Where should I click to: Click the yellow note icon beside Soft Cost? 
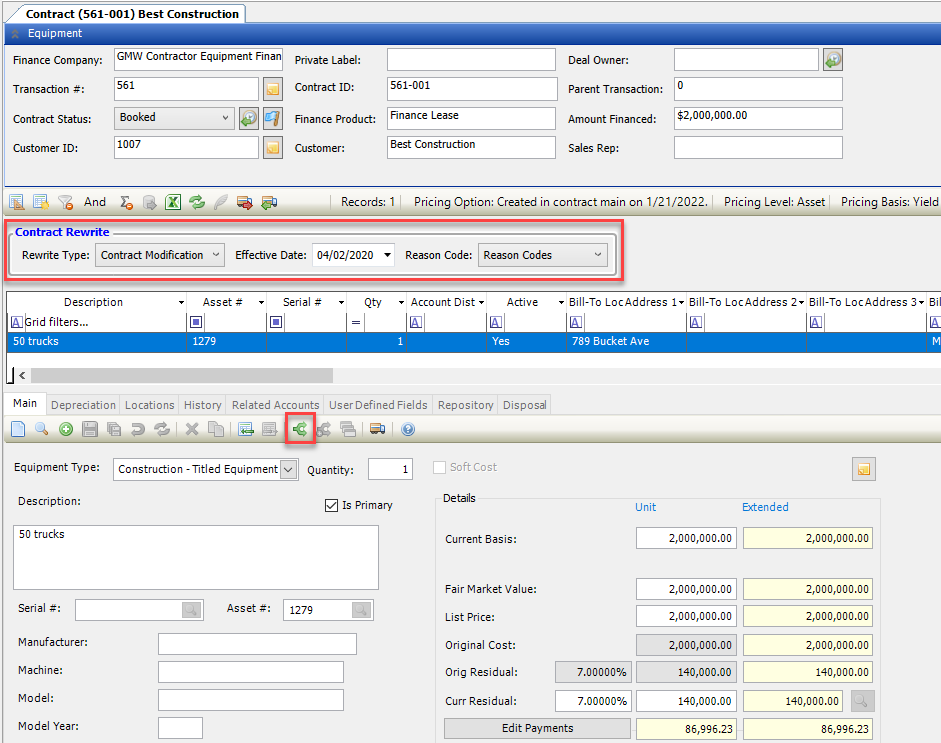click(864, 469)
